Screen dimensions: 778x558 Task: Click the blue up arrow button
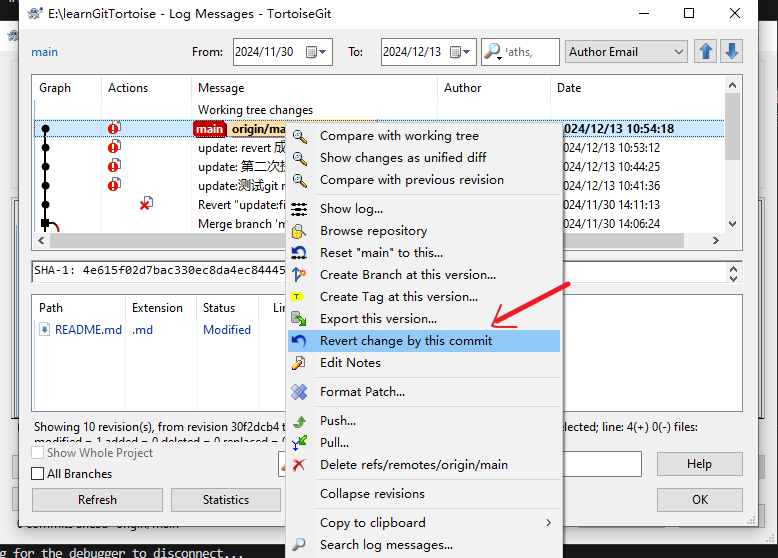pyautogui.click(x=707, y=52)
